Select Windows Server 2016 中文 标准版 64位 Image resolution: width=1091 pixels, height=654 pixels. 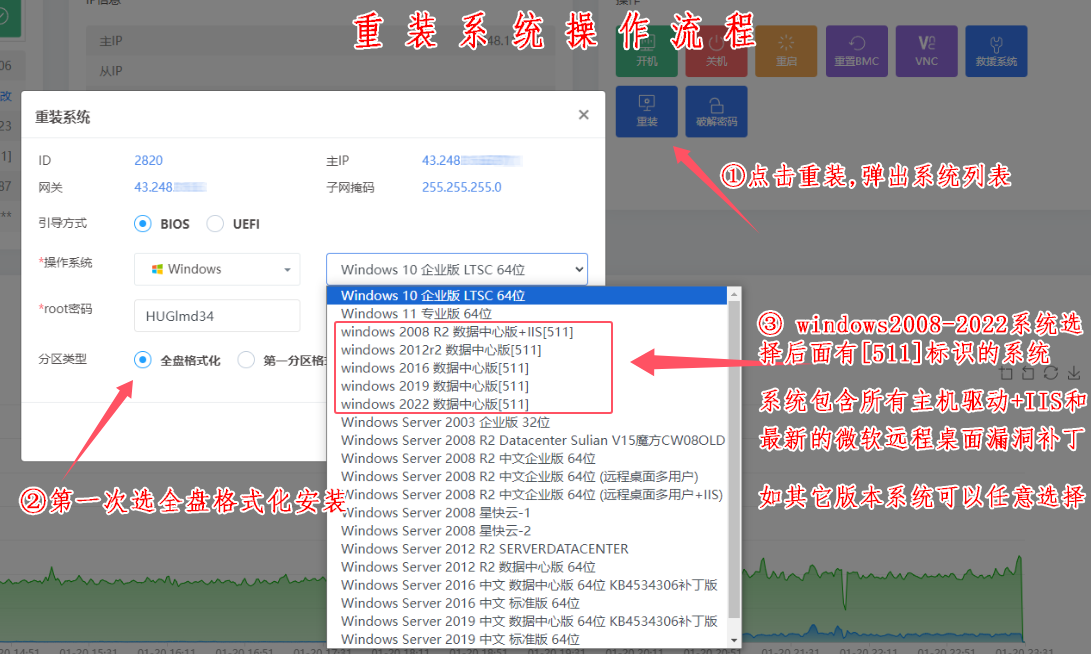pyautogui.click(x=527, y=603)
